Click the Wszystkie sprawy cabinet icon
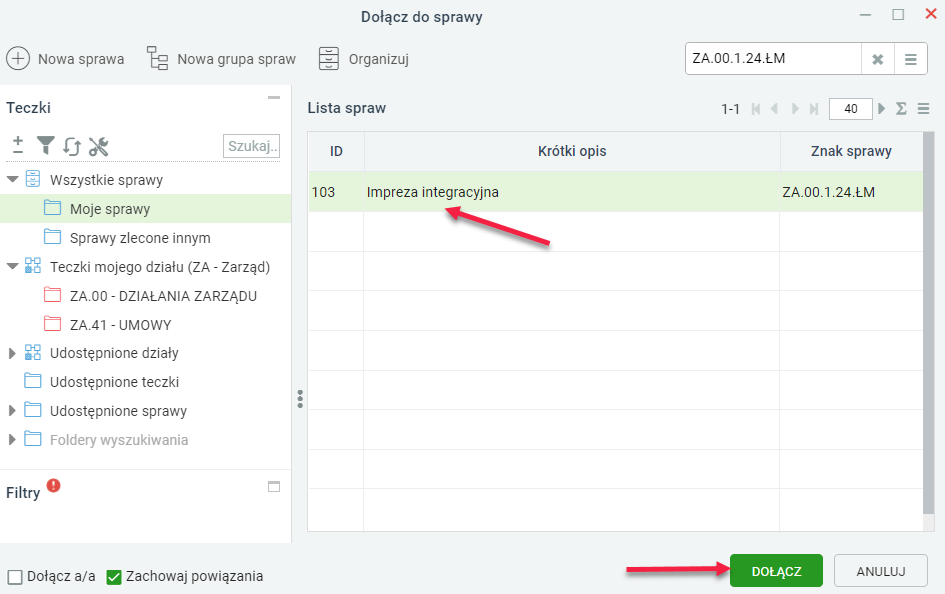The height and width of the screenshot is (594, 945). 33,180
